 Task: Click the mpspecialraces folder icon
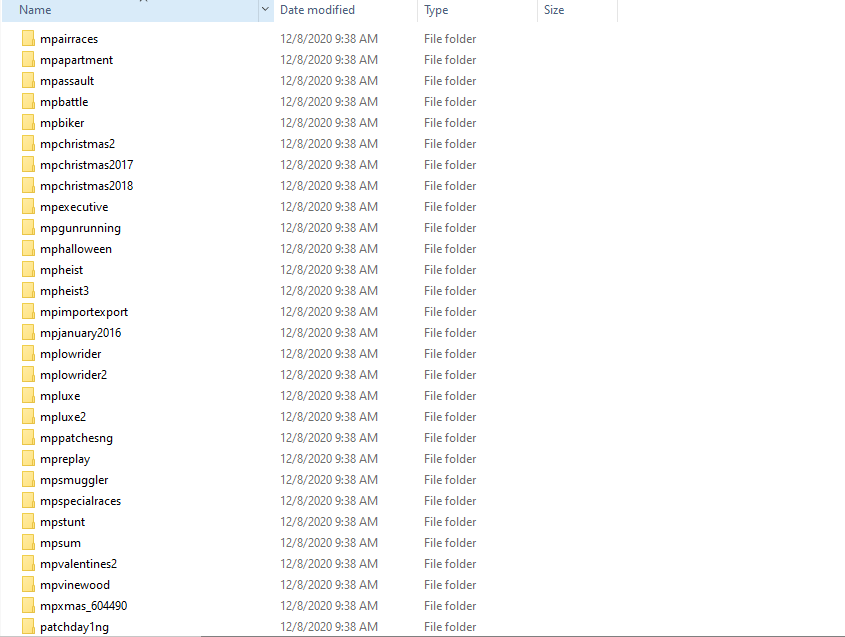29,501
